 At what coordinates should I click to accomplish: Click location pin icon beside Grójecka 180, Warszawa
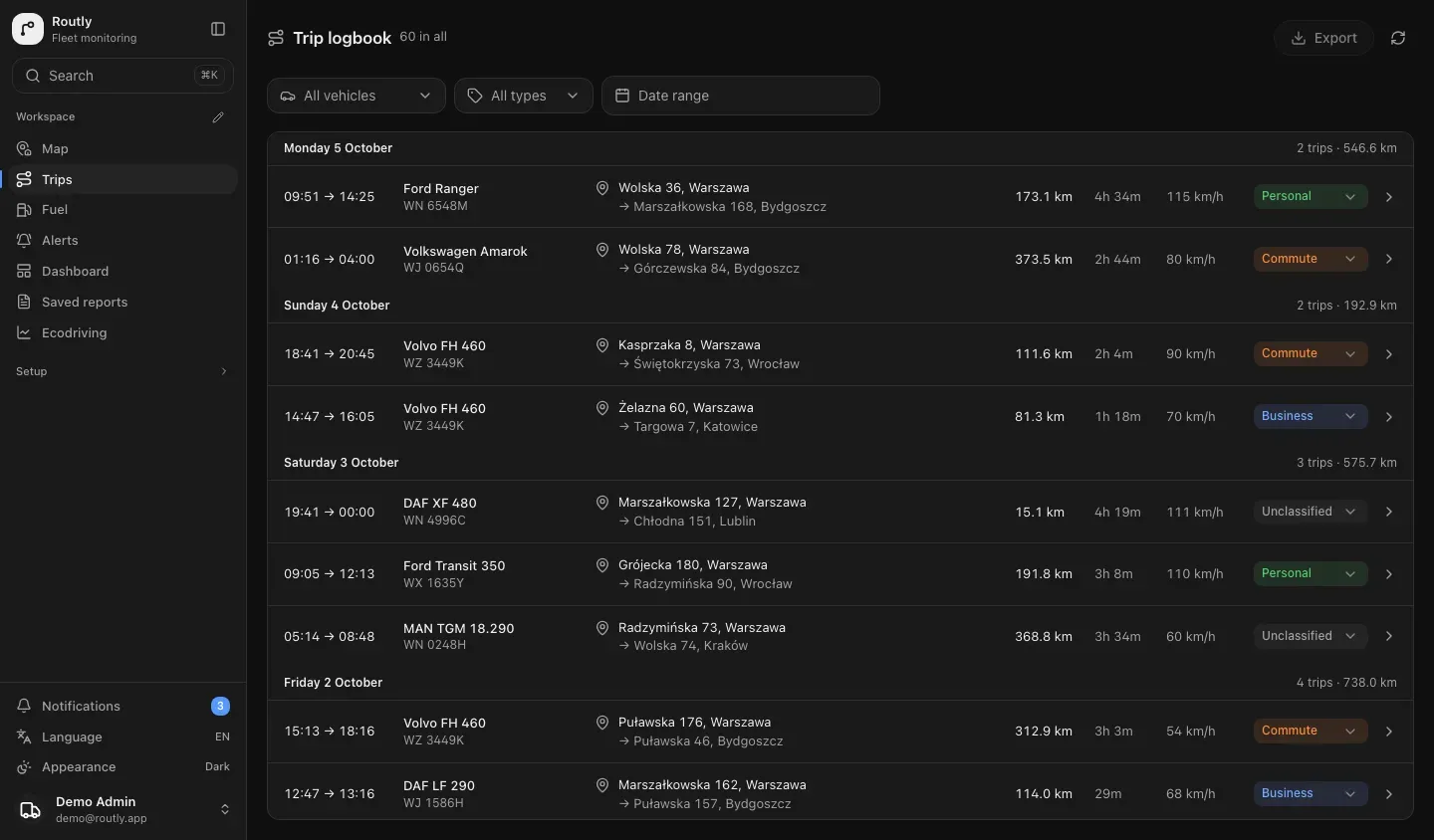(602, 565)
